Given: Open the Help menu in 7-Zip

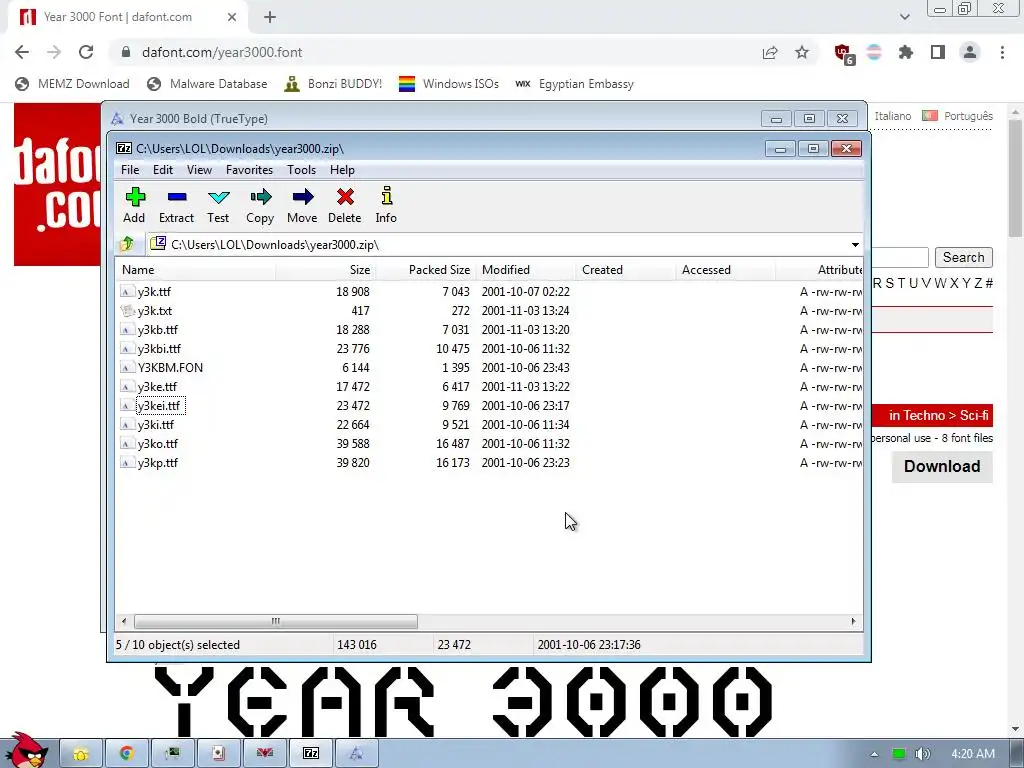Looking at the screenshot, I should coord(342,170).
